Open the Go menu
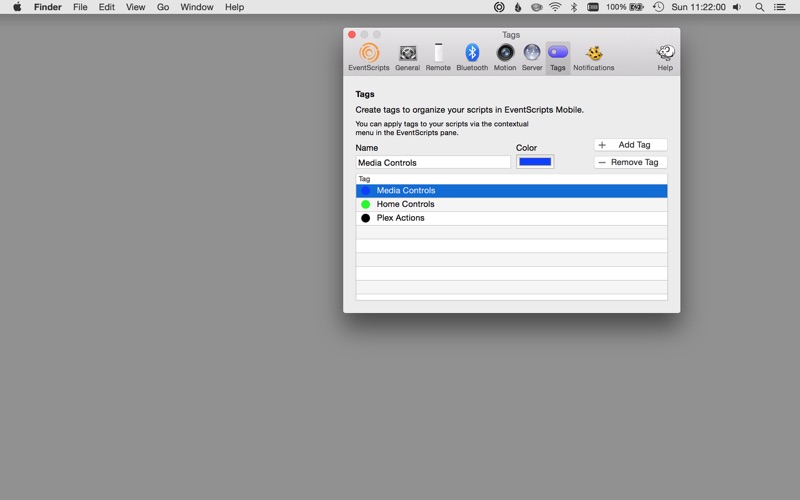 pyautogui.click(x=163, y=7)
